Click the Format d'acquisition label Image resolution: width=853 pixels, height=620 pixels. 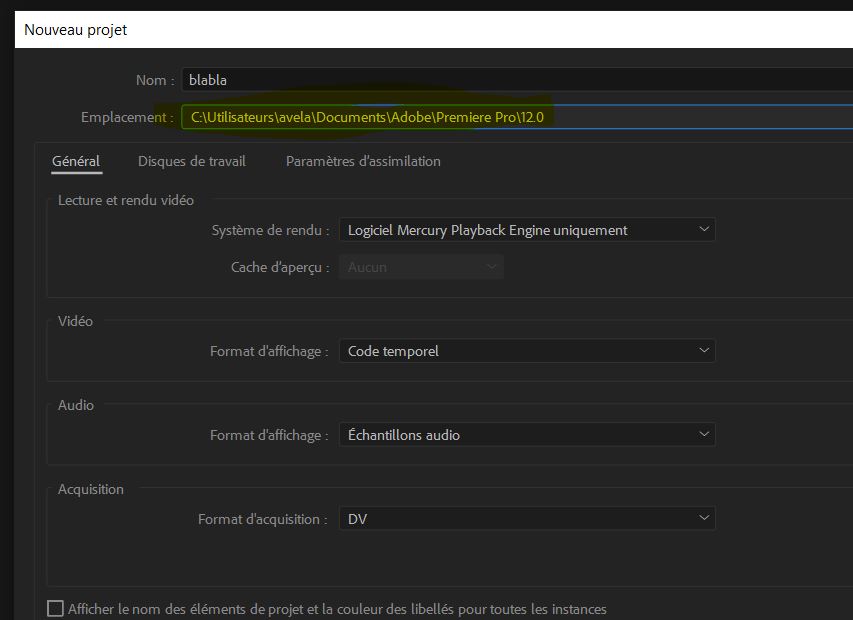coord(263,519)
